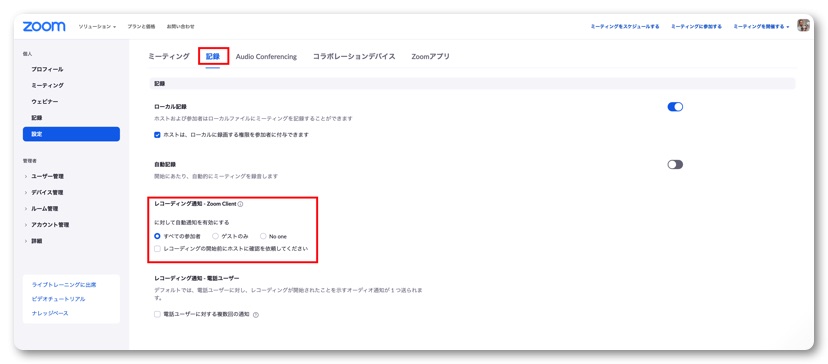Click に対して自動通知を有効にする text
This screenshot has width=828, height=364.
[x=192, y=222]
